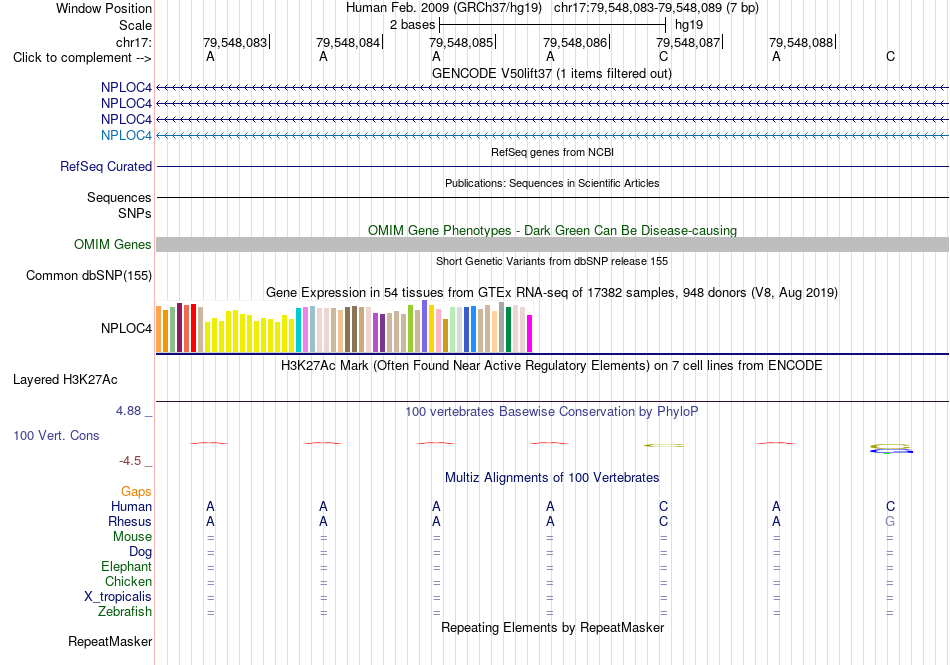
Task: Click the 'Click to complement -->' label
Action: click(x=82, y=58)
